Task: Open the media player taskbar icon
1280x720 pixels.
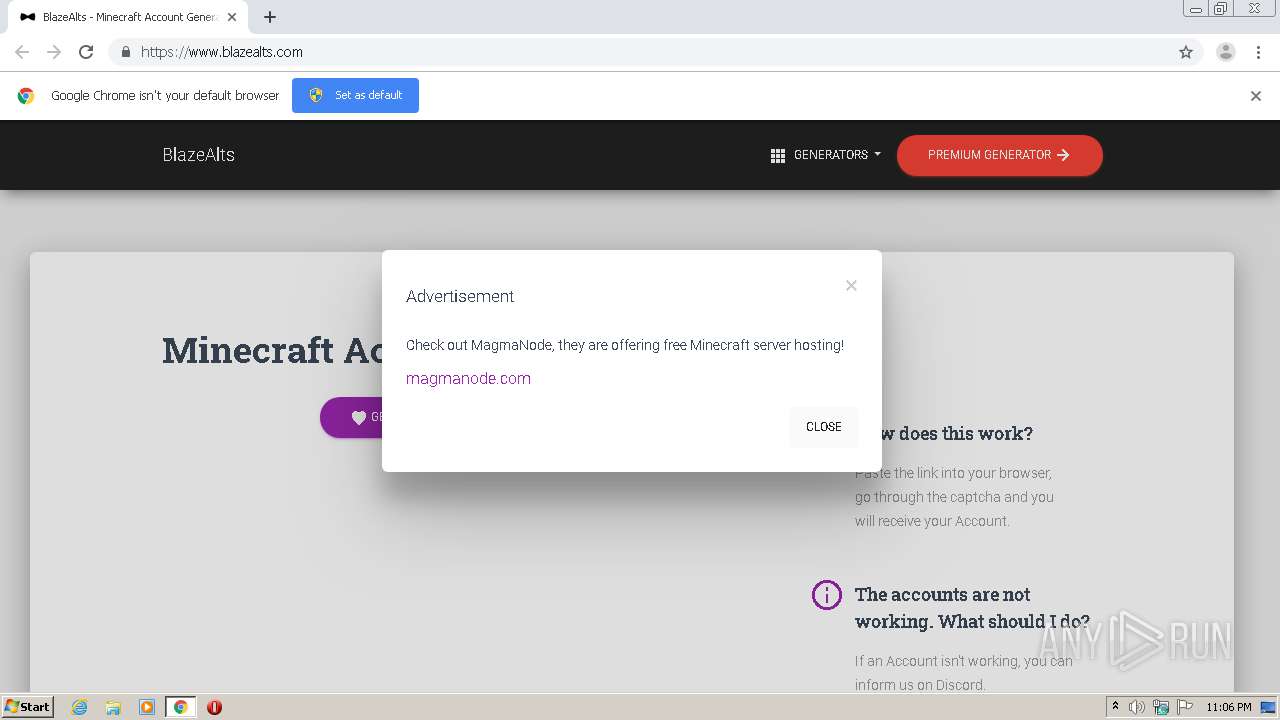Action: (147, 707)
